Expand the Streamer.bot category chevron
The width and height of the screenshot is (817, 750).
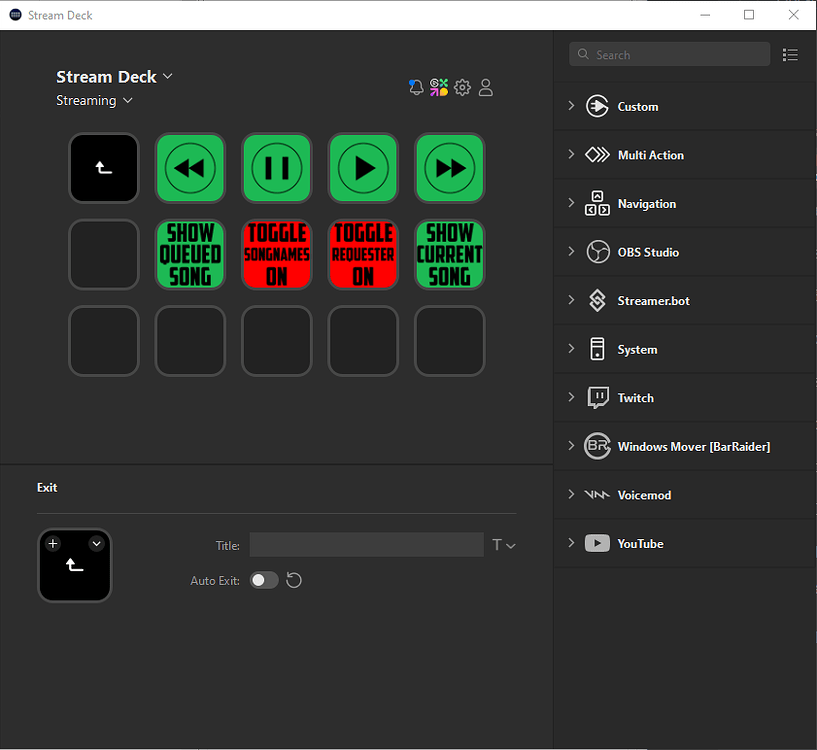point(571,300)
